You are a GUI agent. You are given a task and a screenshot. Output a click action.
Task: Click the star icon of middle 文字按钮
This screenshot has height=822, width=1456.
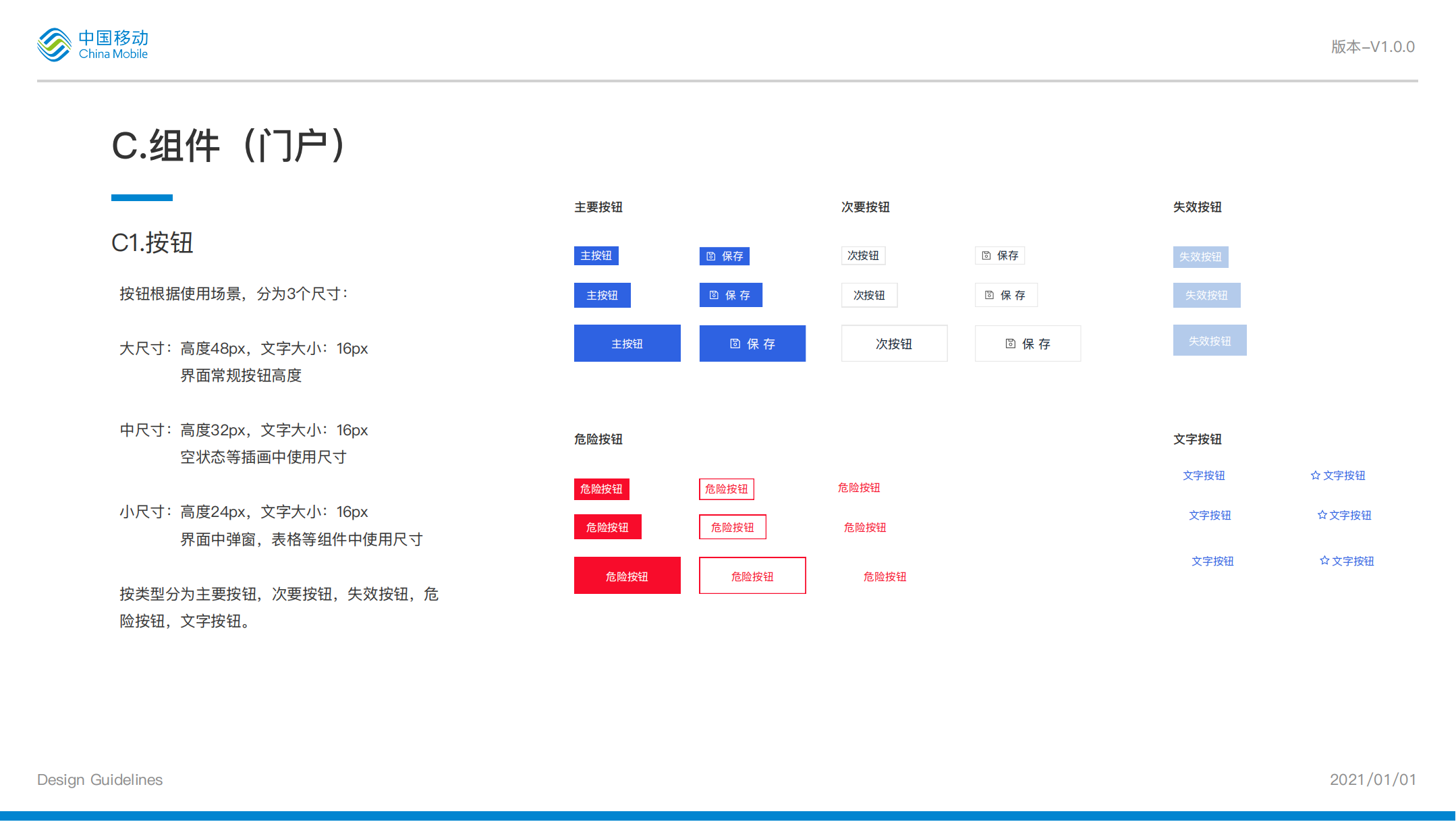point(1322,515)
